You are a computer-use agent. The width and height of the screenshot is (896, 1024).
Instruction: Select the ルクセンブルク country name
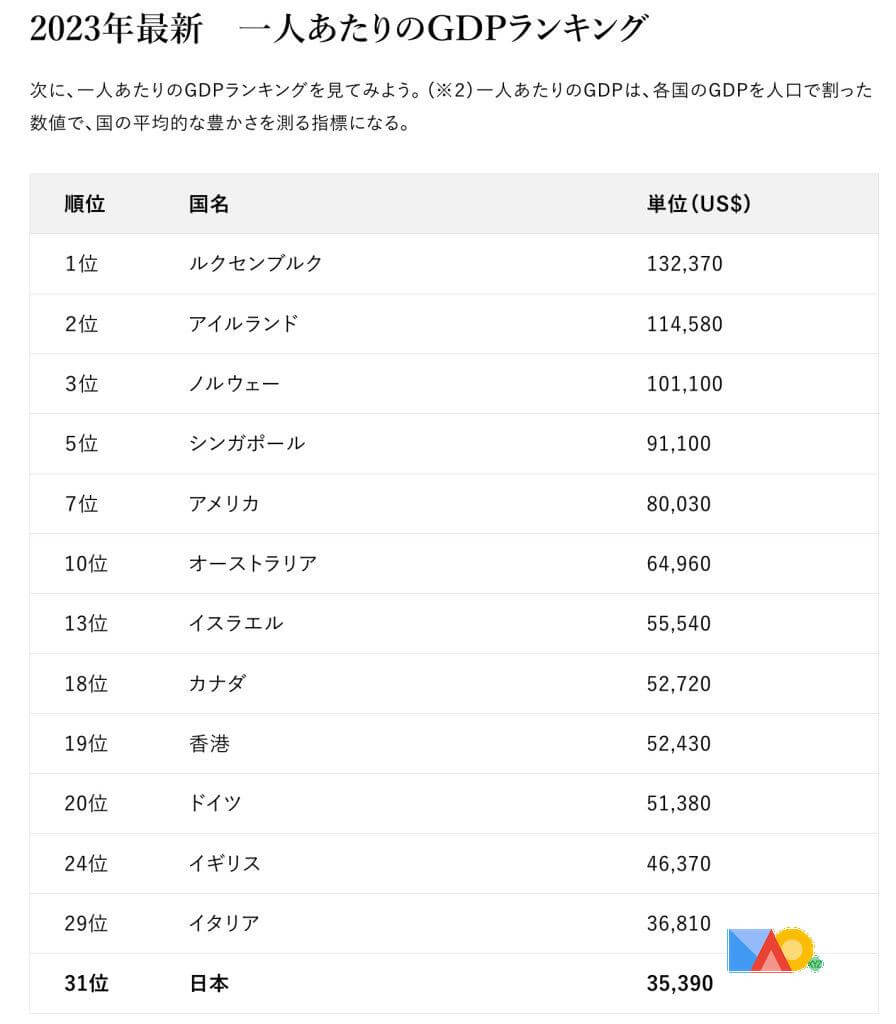tap(256, 264)
